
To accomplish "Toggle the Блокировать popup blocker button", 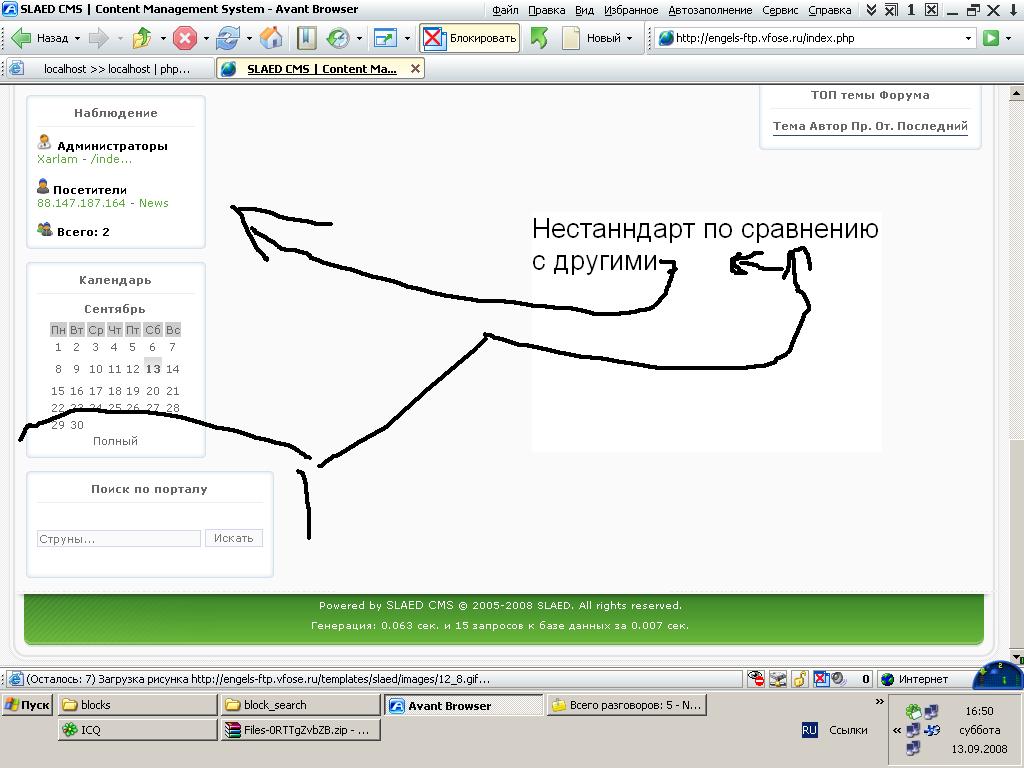I will [470, 38].
